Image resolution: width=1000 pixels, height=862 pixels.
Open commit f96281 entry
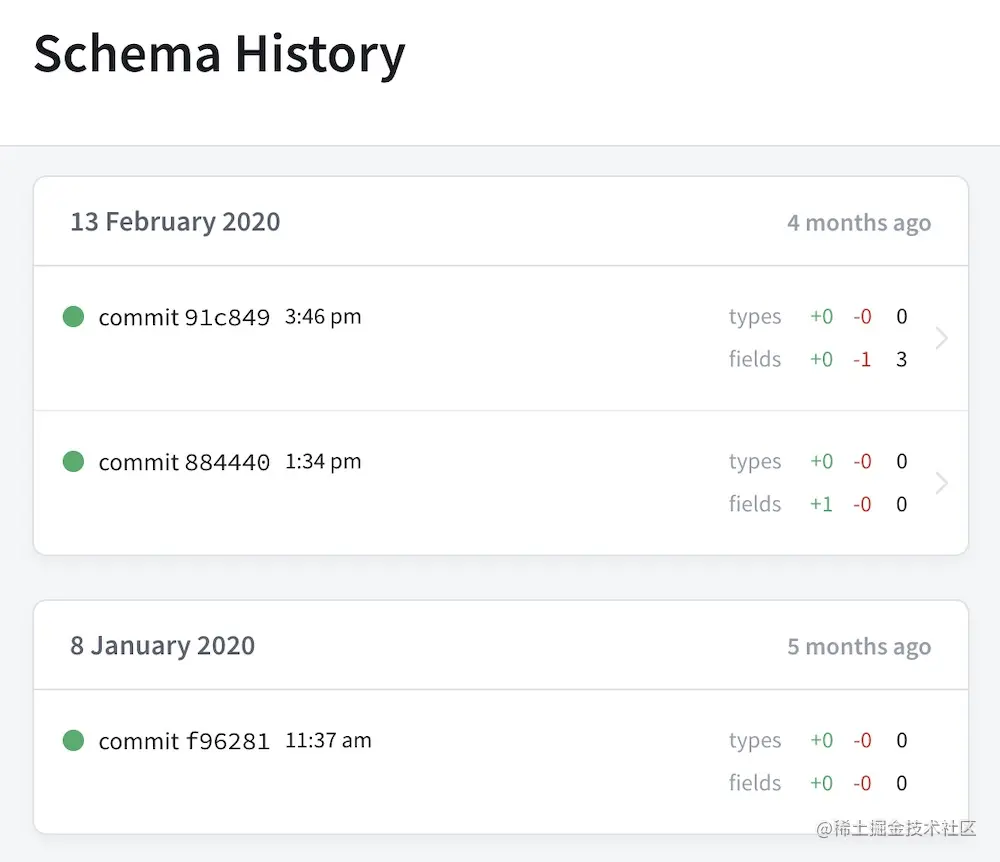(184, 742)
